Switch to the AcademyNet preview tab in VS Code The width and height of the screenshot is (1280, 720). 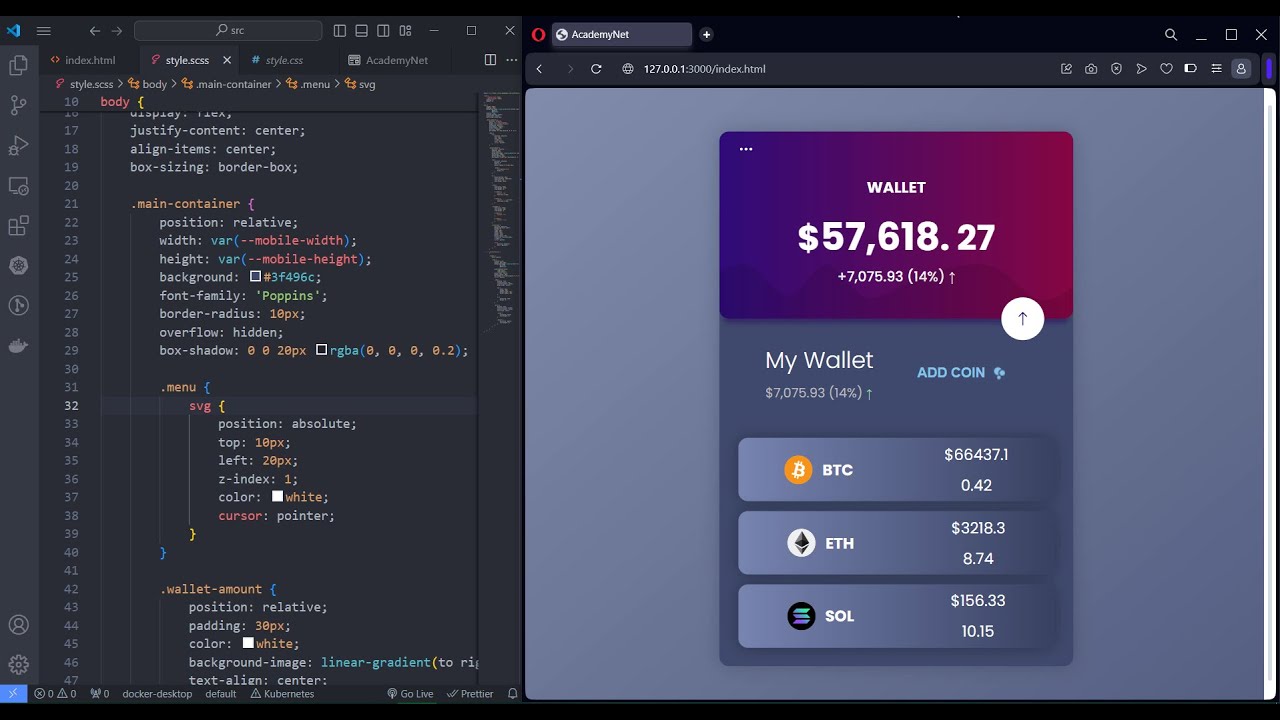click(389, 60)
